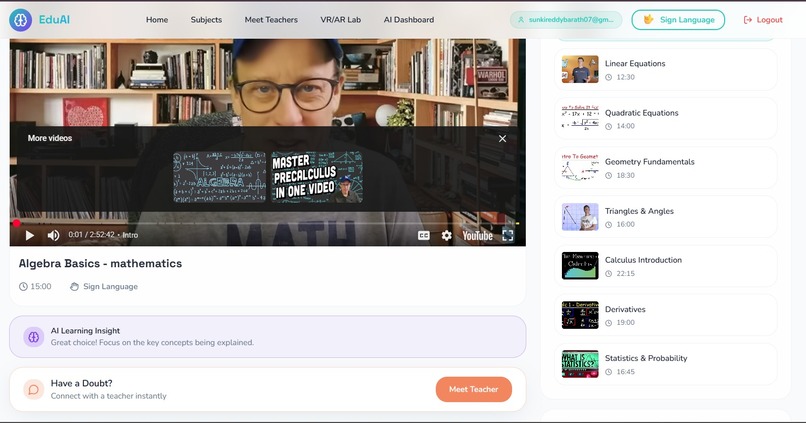Open Master Precalculus In One Video thumbnail
Viewport: 806px width, 423px height.
coord(317,177)
